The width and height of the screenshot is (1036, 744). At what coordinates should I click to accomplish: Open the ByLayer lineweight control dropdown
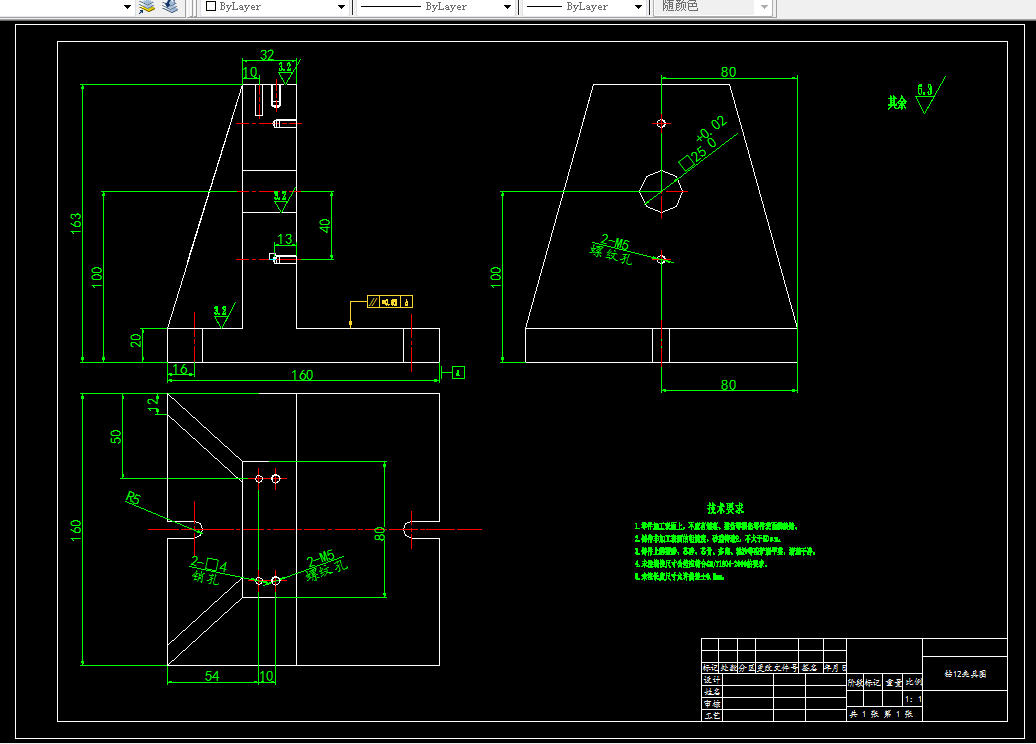click(638, 7)
